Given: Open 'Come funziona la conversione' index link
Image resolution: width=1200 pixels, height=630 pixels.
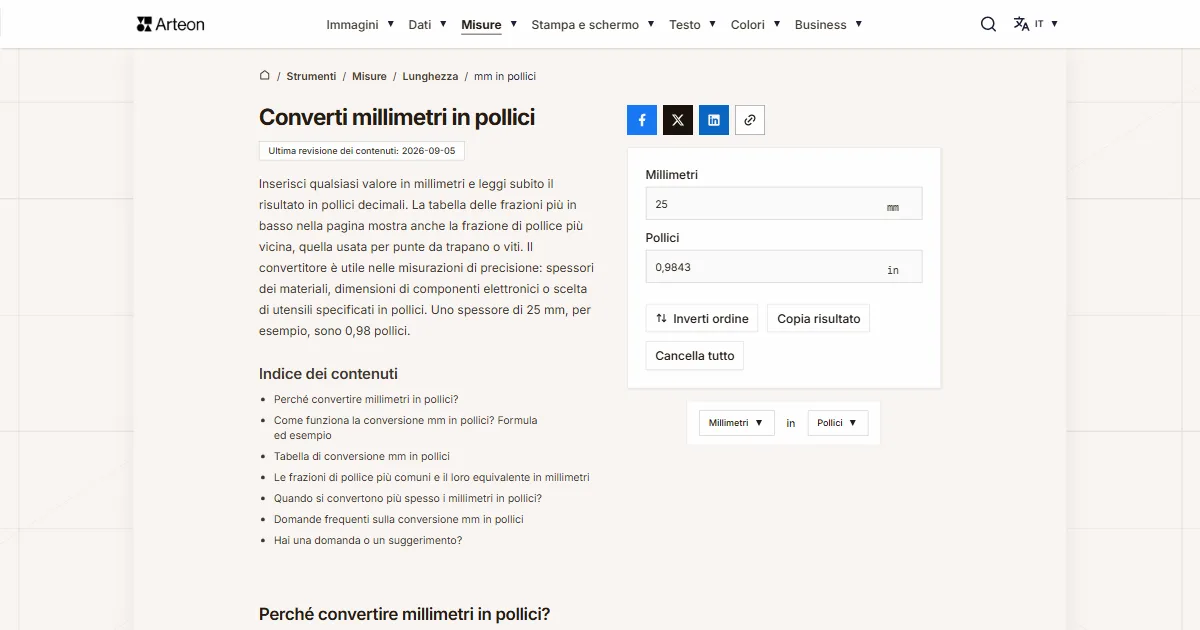Looking at the screenshot, I should 406,428.
